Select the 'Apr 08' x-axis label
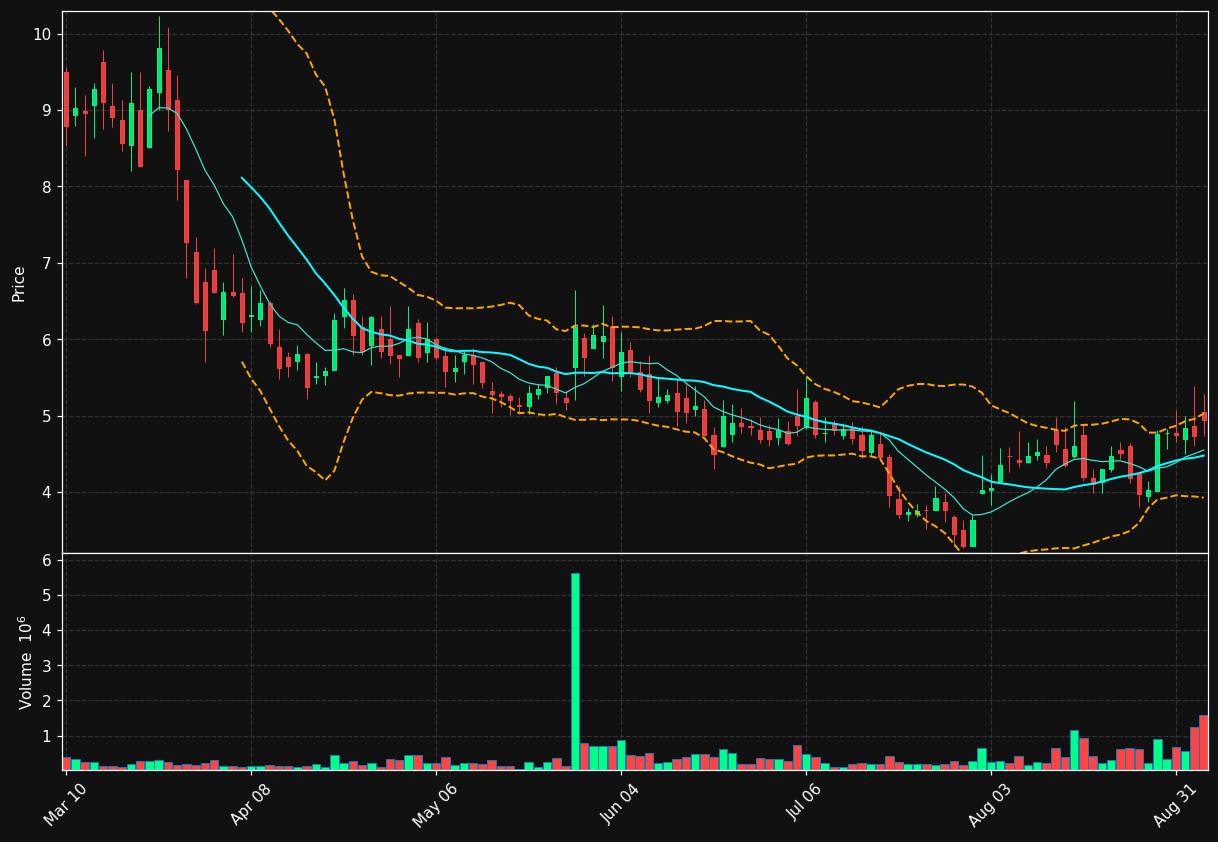 (251, 805)
